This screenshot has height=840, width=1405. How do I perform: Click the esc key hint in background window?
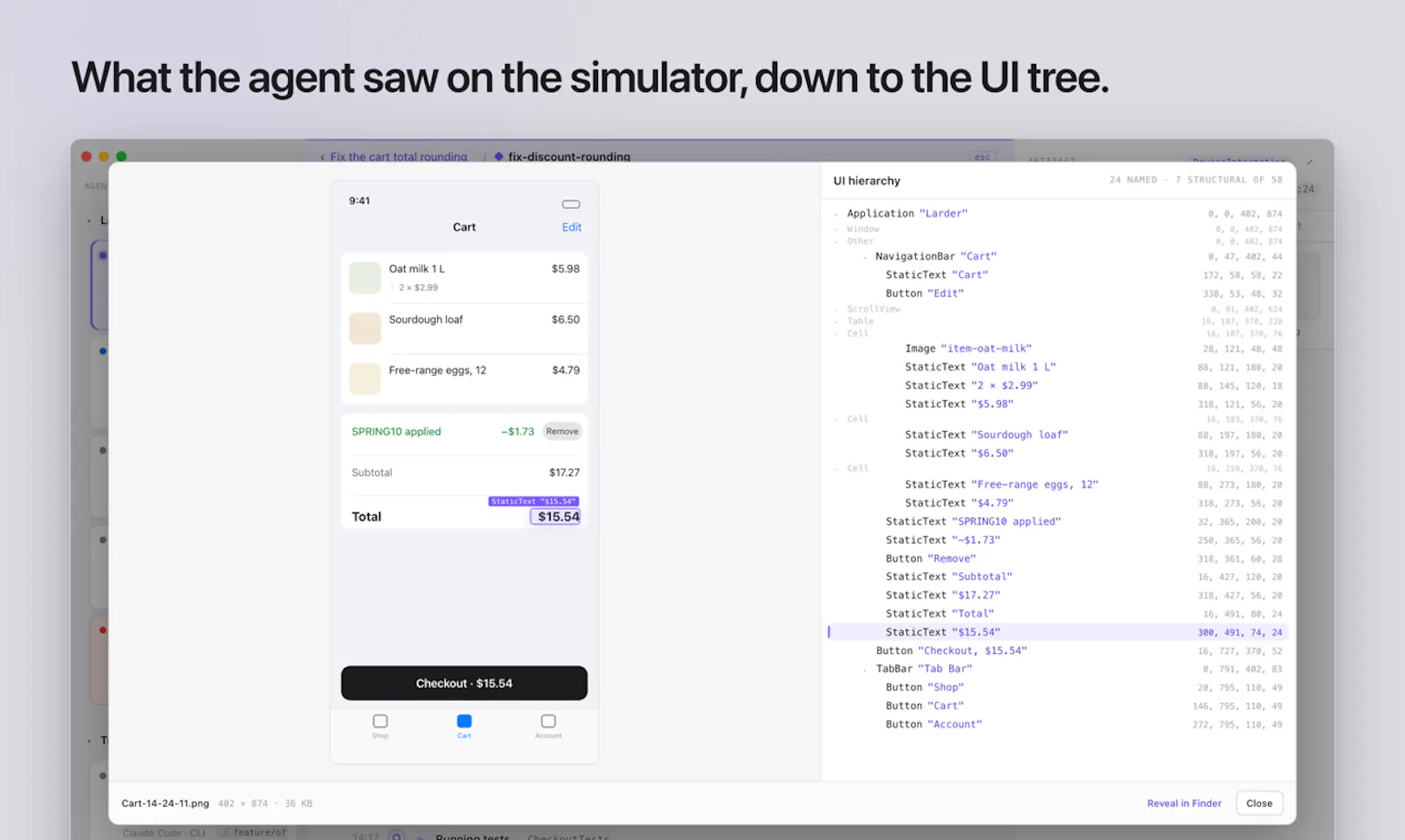click(982, 157)
